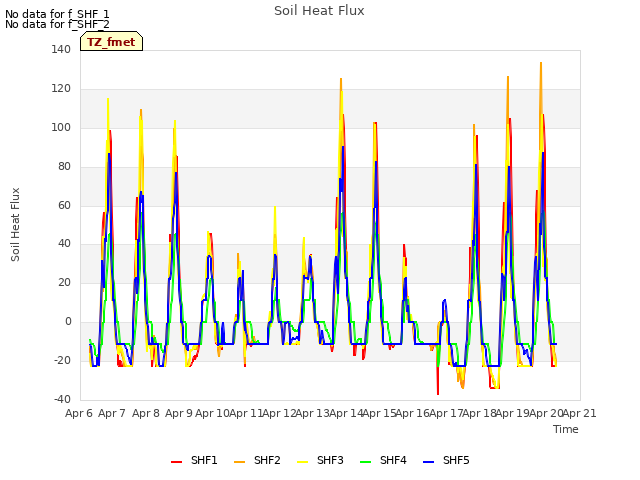The width and height of the screenshot is (640, 480).
Task: Click the Apr 9 x-axis tick label
Action: pos(179,413)
